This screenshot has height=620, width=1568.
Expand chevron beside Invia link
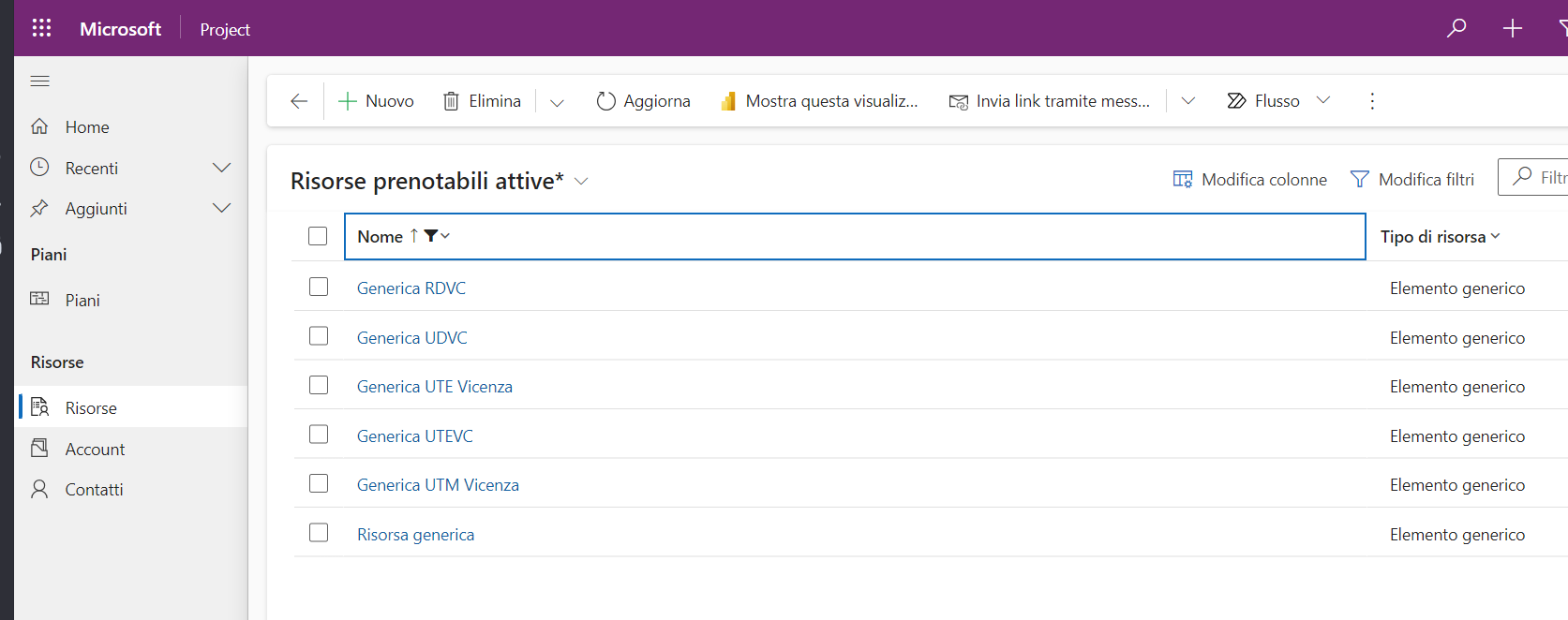click(x=1188, y=101)
